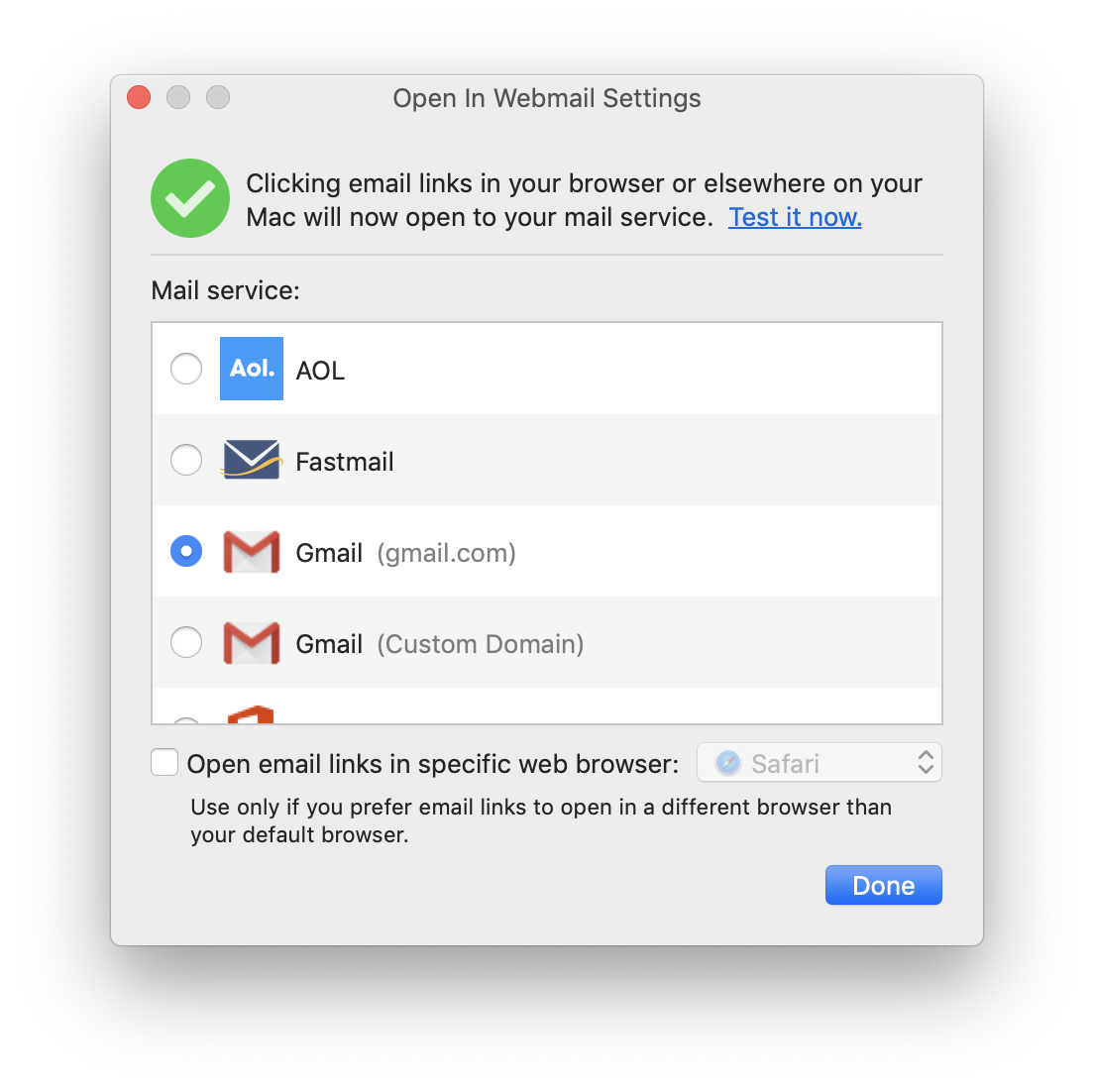The image size is (1094, 1092).
Task: Click the Safari compass icon
Action: tap(727, 763)
